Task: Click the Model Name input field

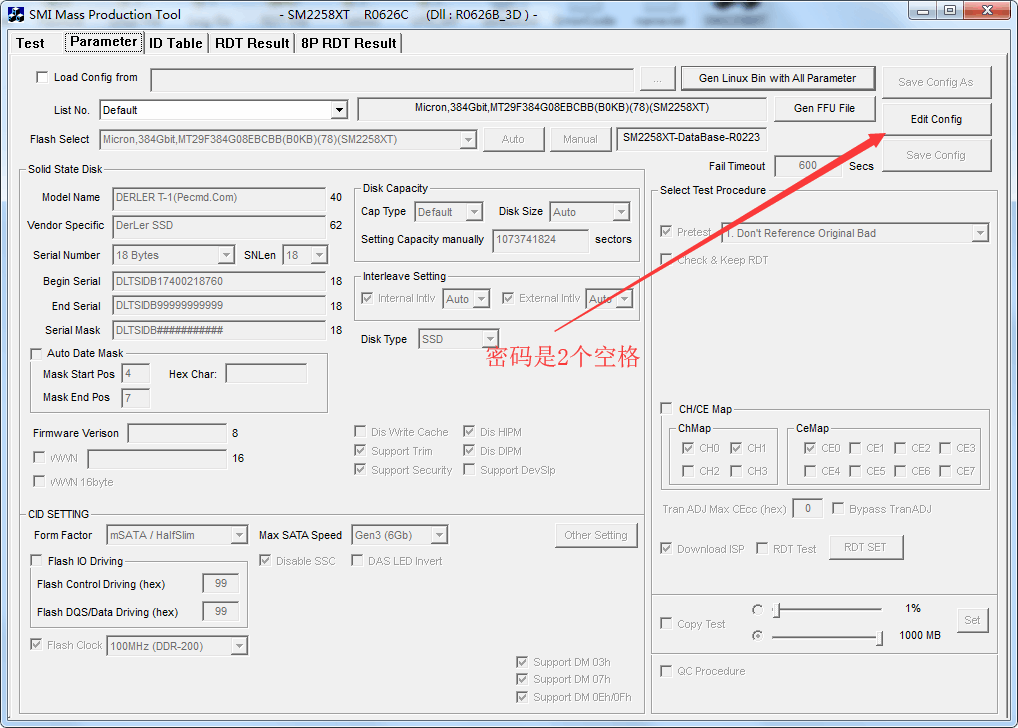Action: point(218,198)
